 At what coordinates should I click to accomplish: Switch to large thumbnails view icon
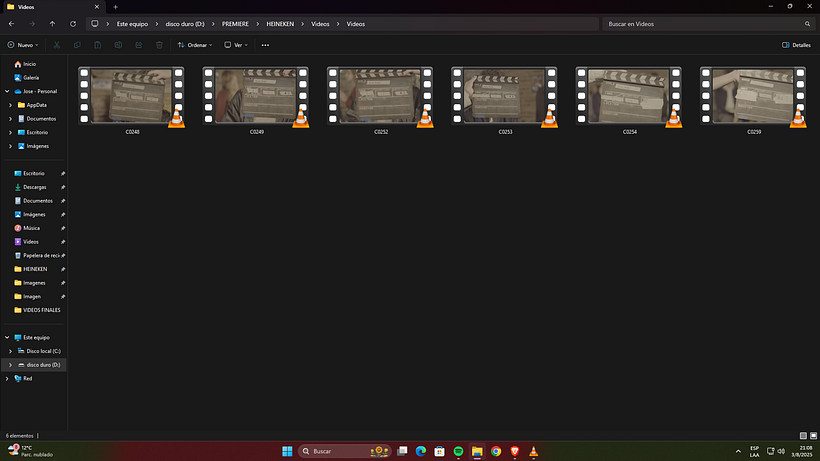click(813, 435)
